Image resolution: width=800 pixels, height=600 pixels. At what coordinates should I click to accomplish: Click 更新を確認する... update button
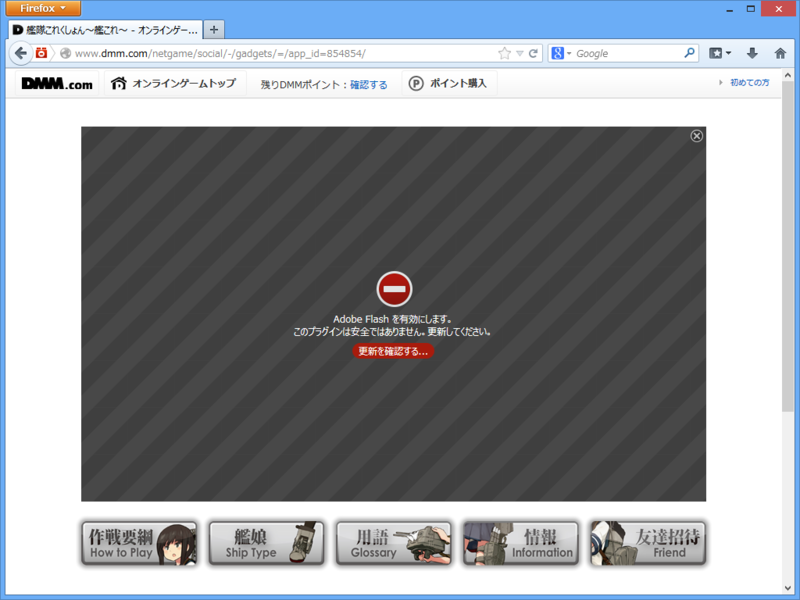tap(393, 351)
